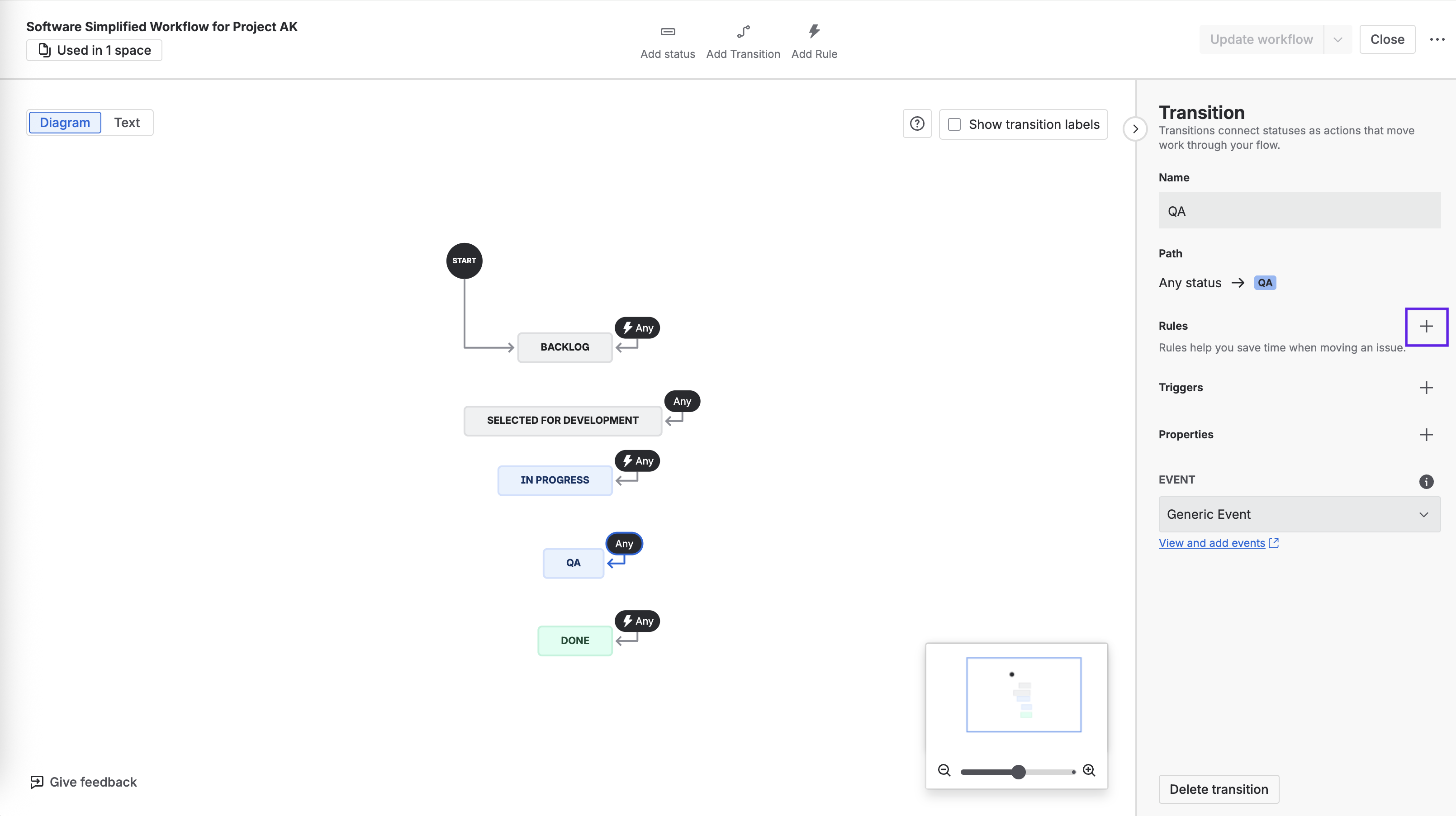Click the diagram zoom slider handle
Image resolution: width=1456 pixels, height=816 pixels.
pyautogui.click(x=1018, y=772)
